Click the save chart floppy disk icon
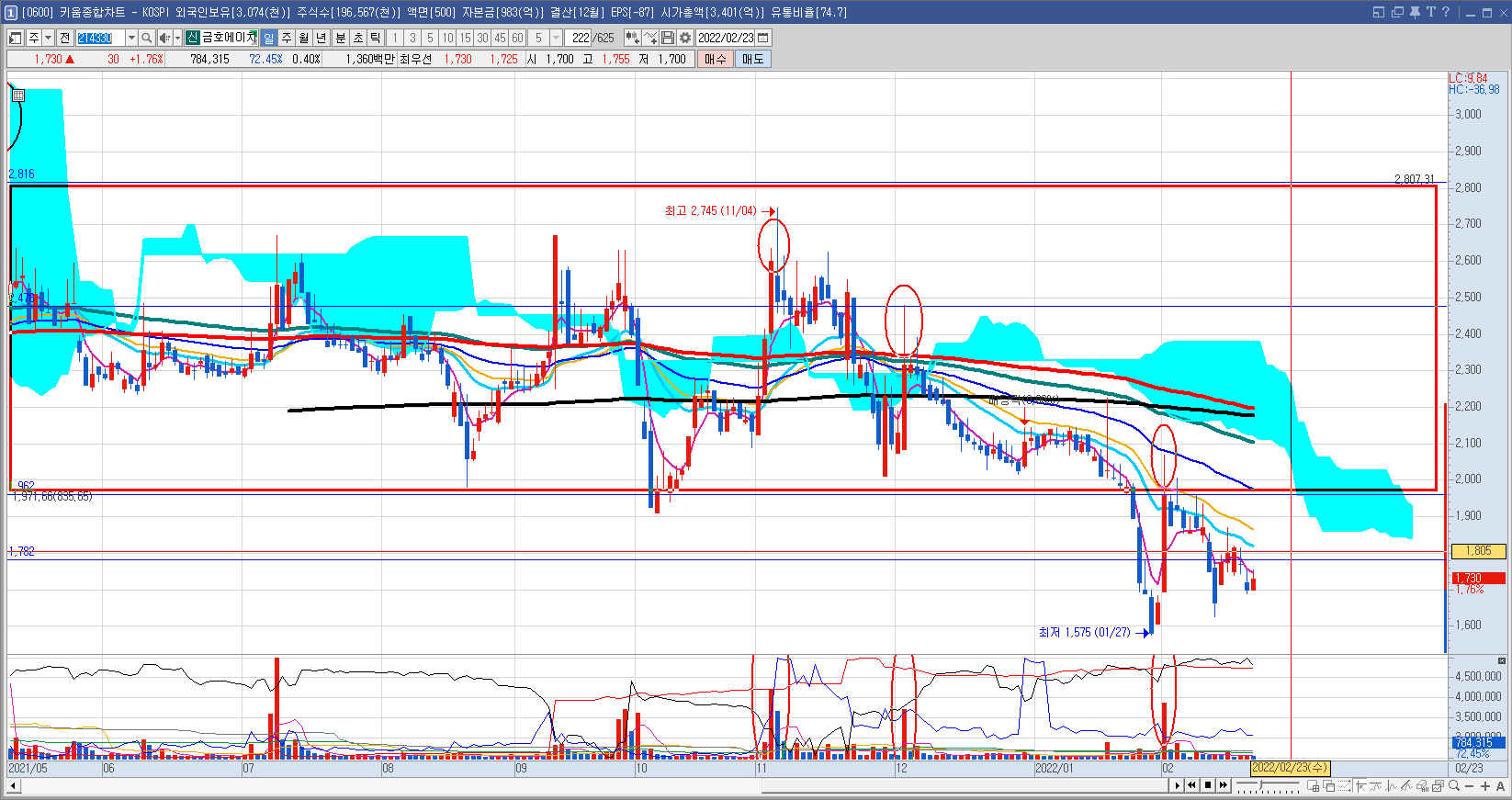1512x800 pixels. click(668, 38)
